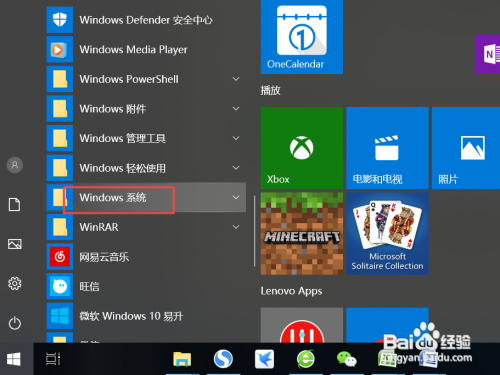Click the Windows 管理工具 folder icon
The image size is (500, 375).
pos(60,138)
